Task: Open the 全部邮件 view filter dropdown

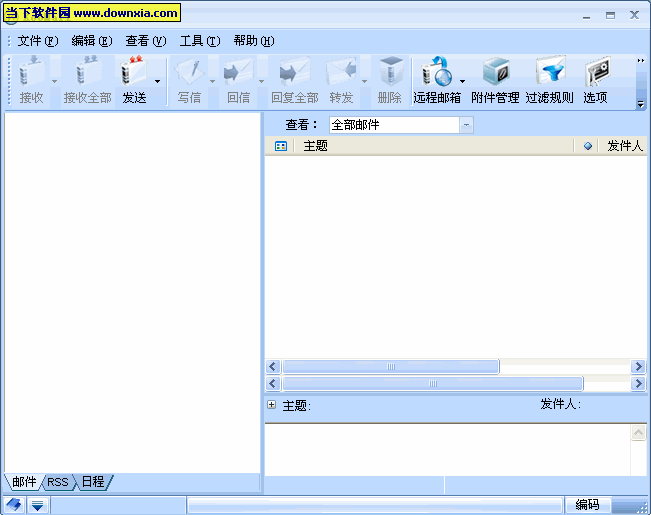Action: (x=466, y=125)
